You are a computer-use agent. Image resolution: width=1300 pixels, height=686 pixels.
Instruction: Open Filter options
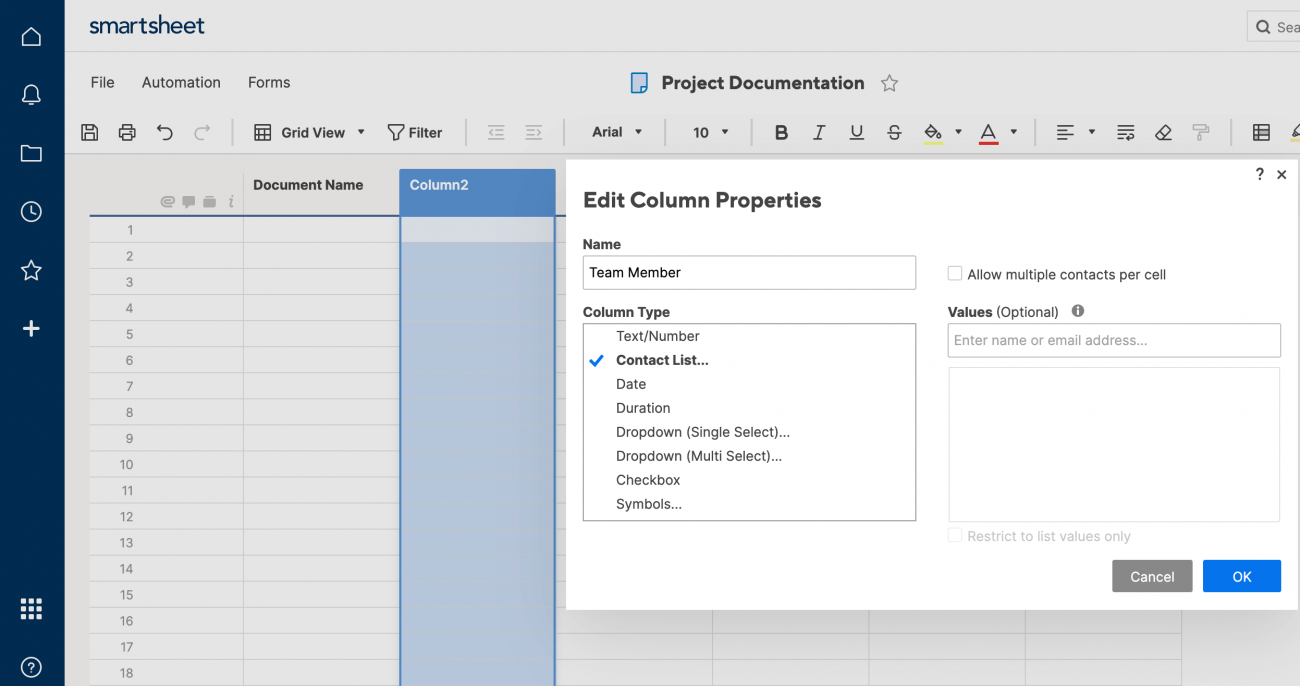click(x=415, y=131)
